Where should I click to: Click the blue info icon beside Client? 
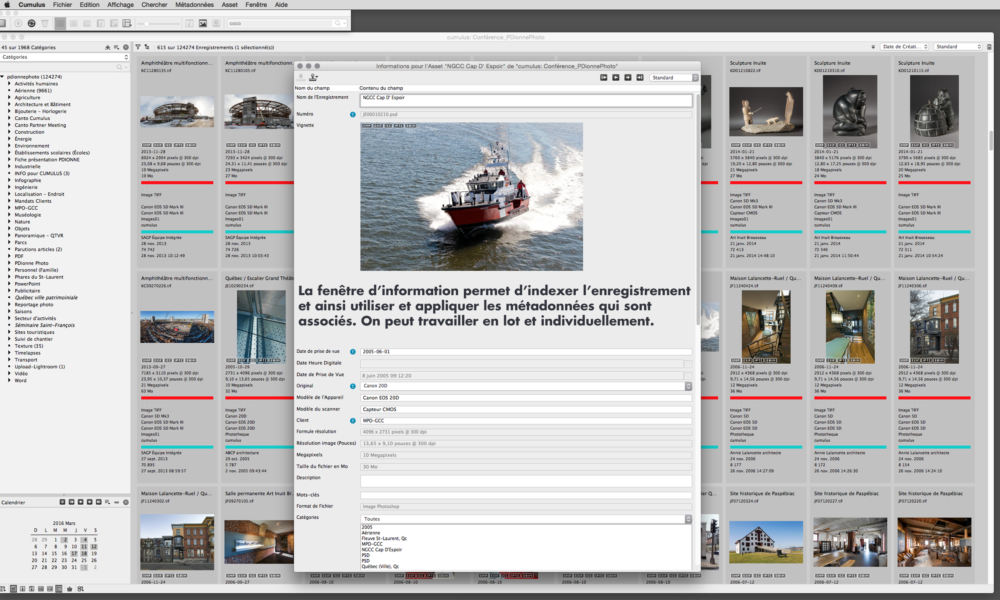[353, 421]
